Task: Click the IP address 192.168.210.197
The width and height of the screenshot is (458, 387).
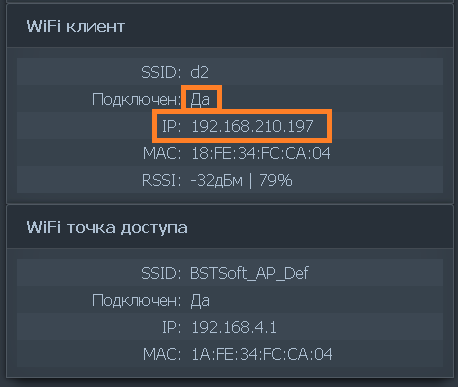Action: 252,126
